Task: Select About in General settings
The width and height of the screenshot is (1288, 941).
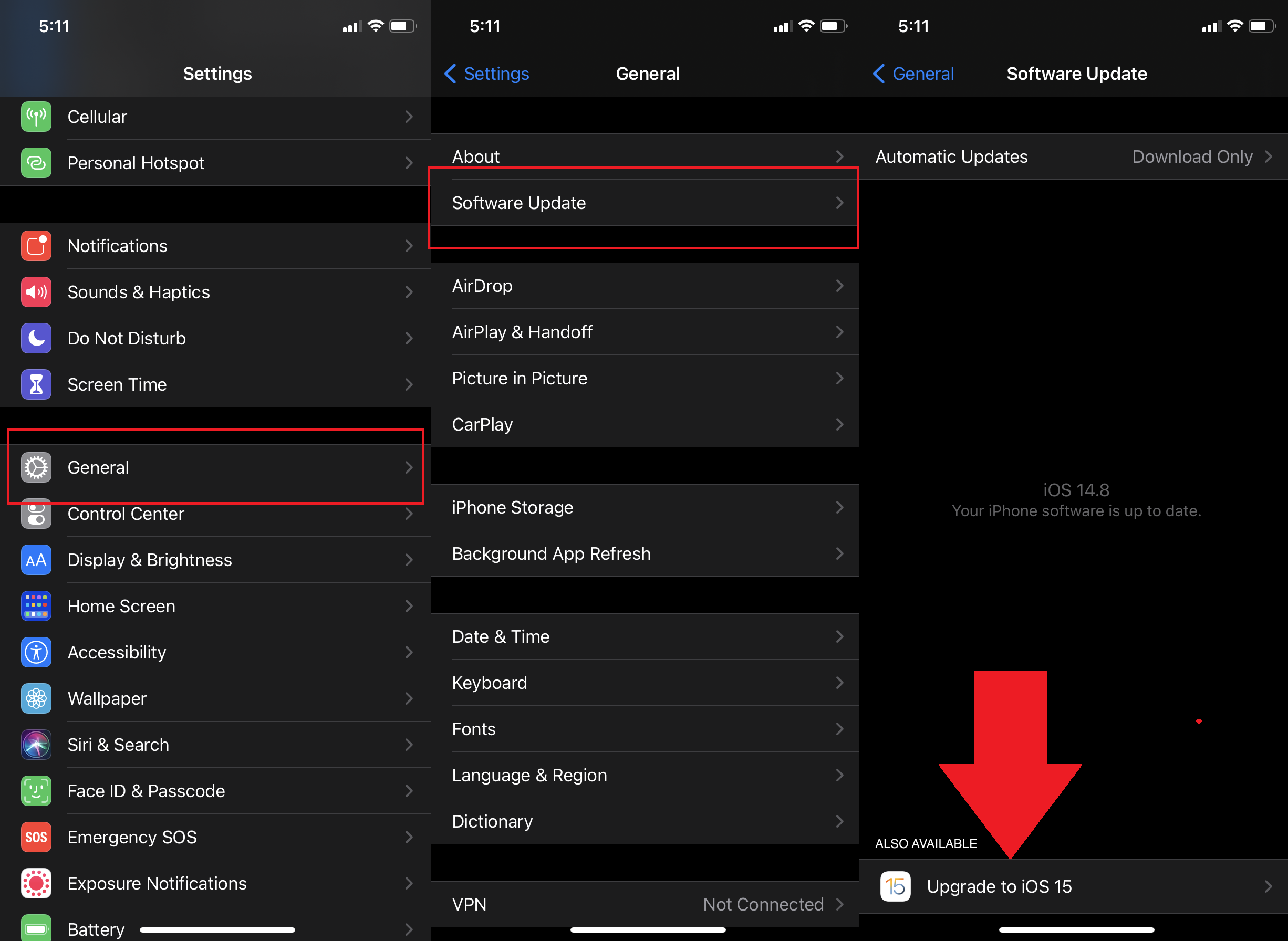Action: [644, 155]
